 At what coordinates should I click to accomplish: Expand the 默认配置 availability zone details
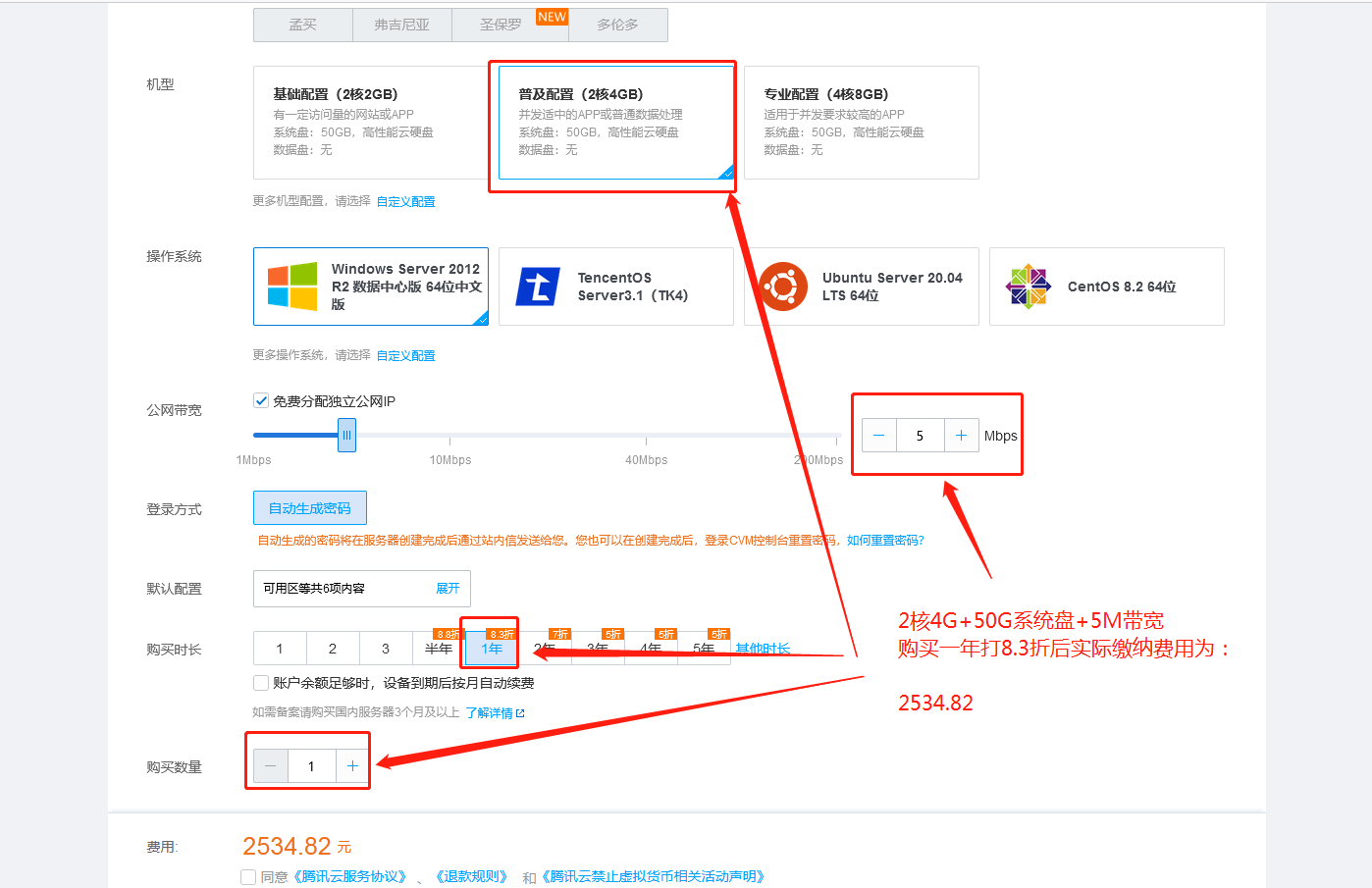pyautogui.click(x=449, y=587)
